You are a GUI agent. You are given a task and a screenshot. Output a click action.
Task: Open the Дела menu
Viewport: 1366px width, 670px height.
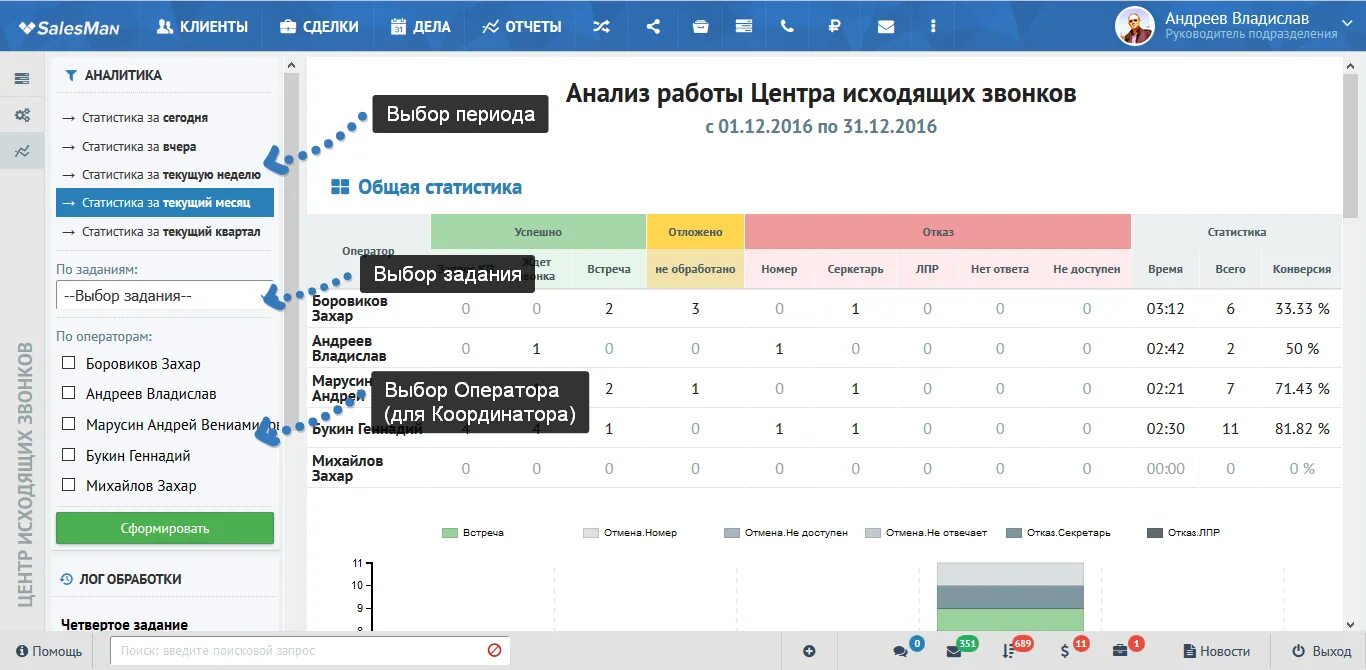420,27
